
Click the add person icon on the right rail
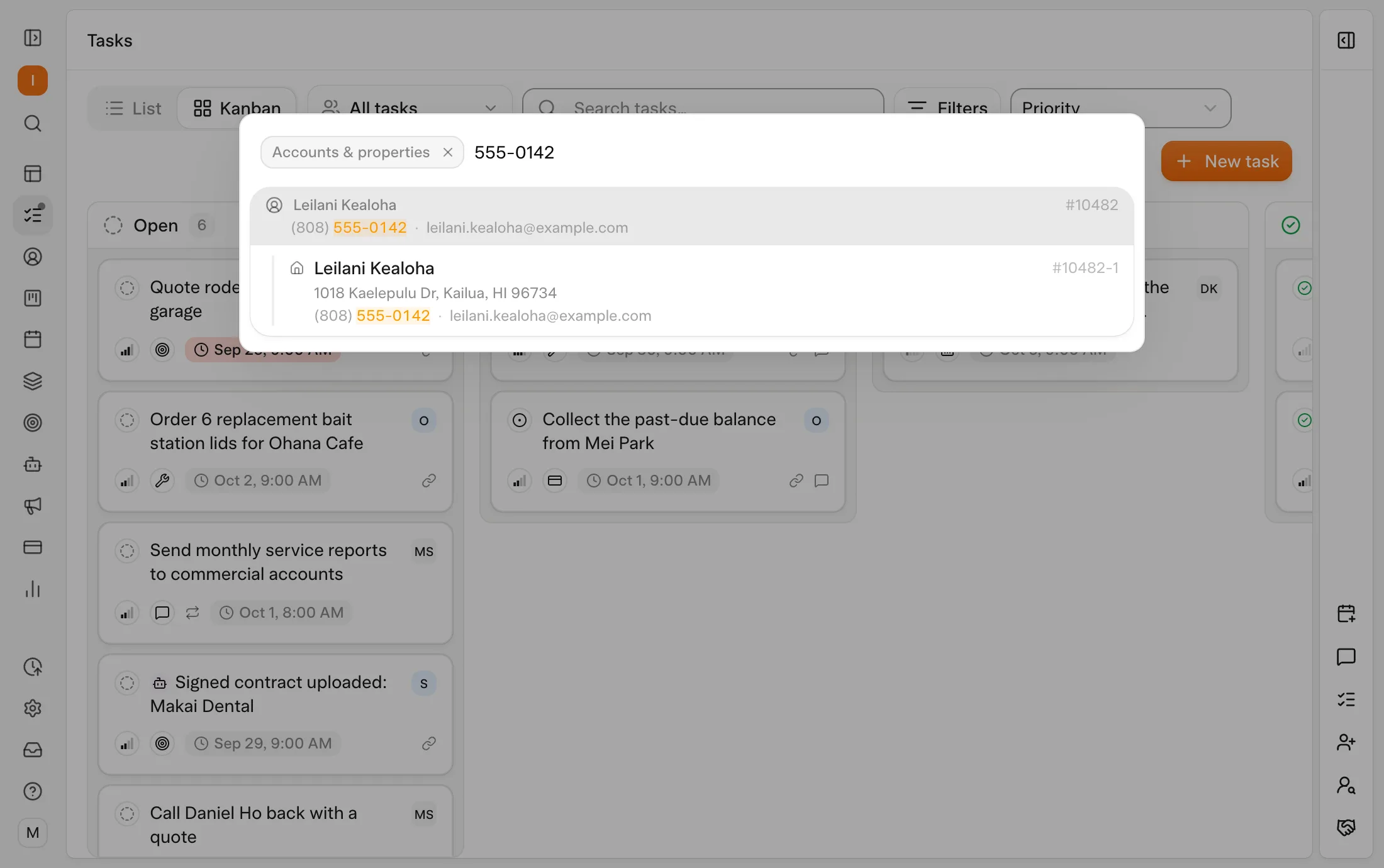pyautogui.click(x=1346, y=742)
